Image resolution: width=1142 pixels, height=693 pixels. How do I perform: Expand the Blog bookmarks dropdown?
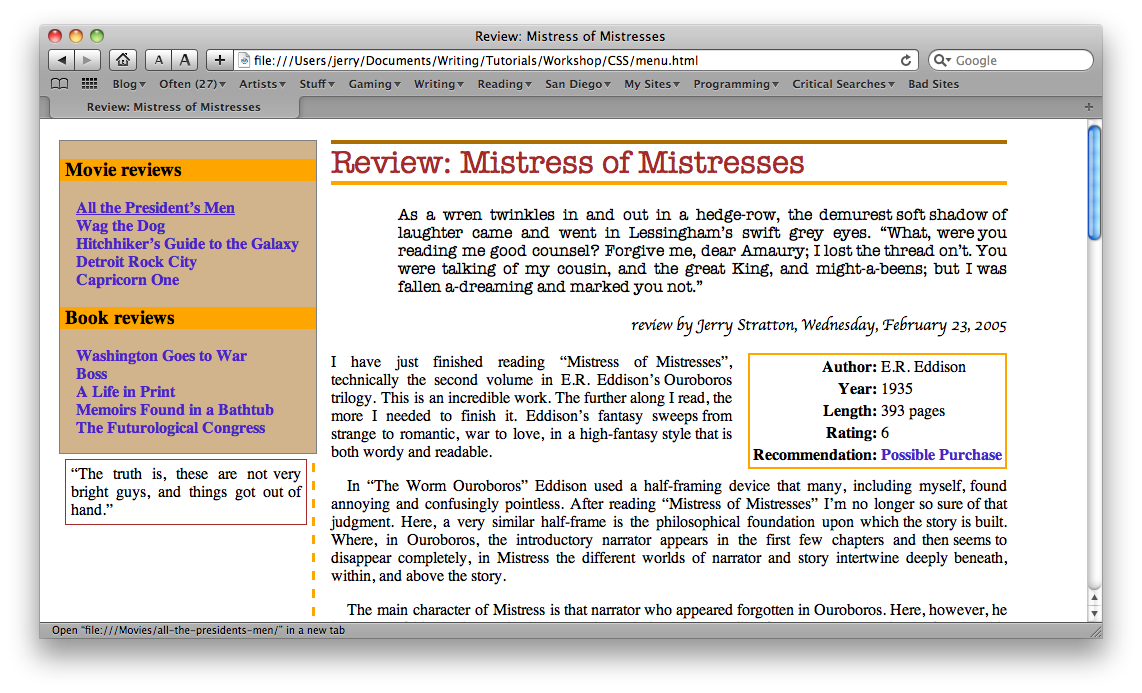tap(128, 84)
